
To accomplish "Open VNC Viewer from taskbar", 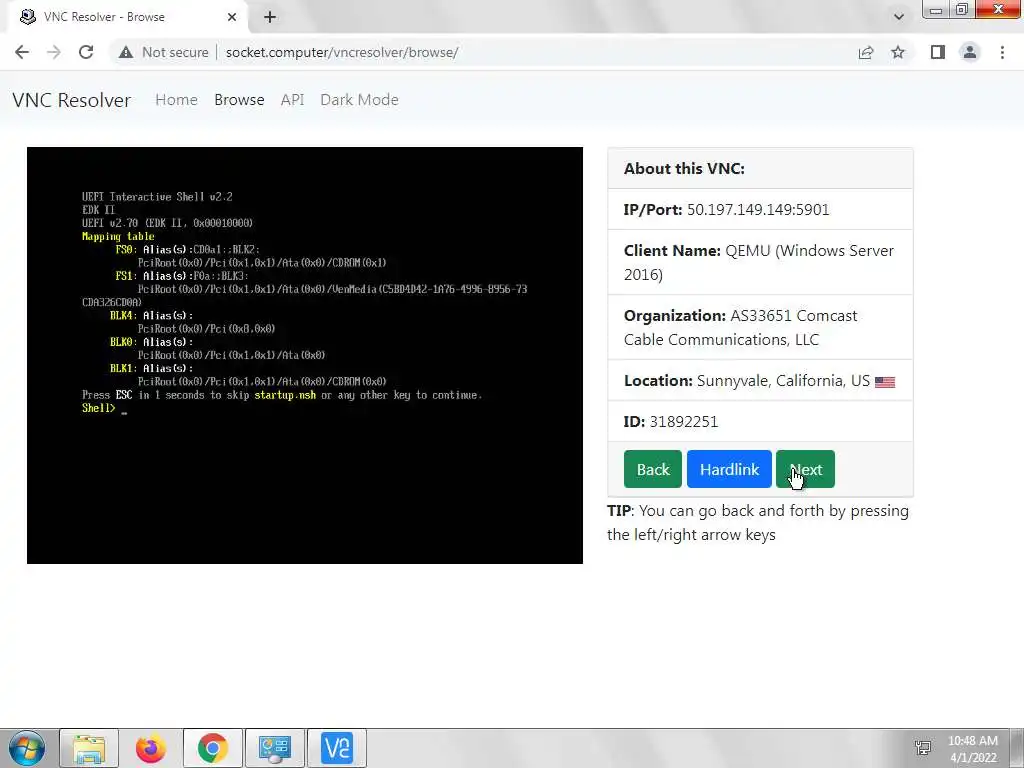I will 337,748.
